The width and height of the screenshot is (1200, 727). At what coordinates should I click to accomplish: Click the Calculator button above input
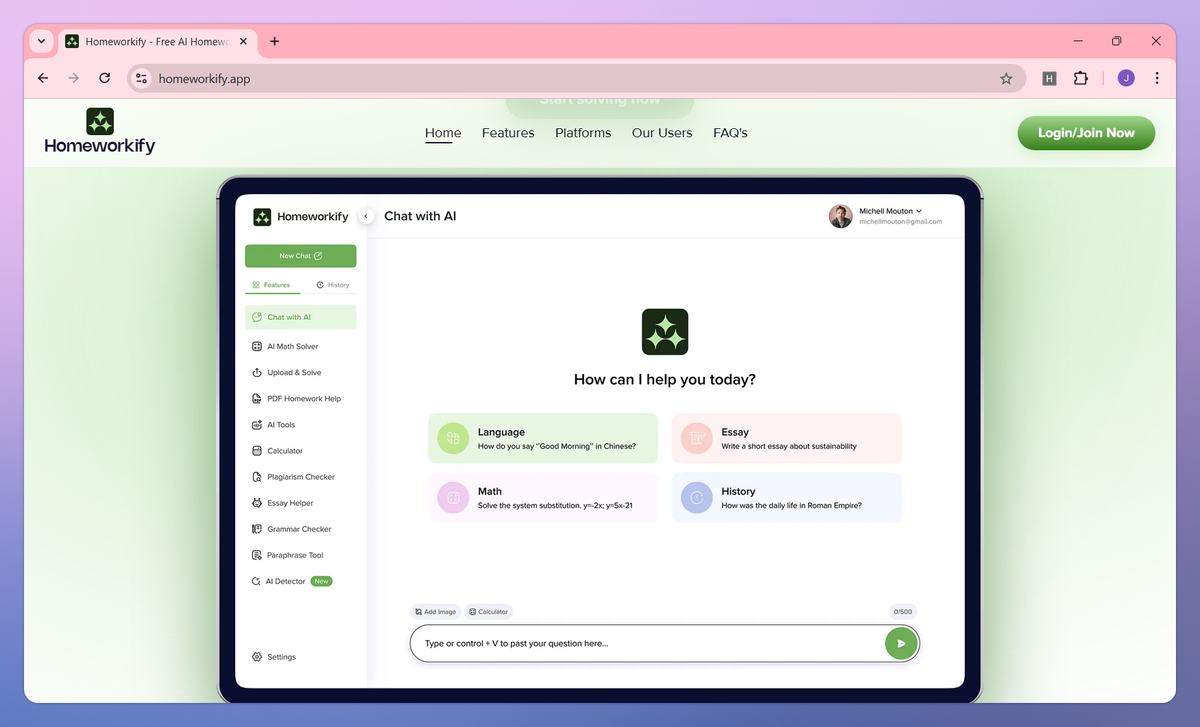tap(488, 611)
